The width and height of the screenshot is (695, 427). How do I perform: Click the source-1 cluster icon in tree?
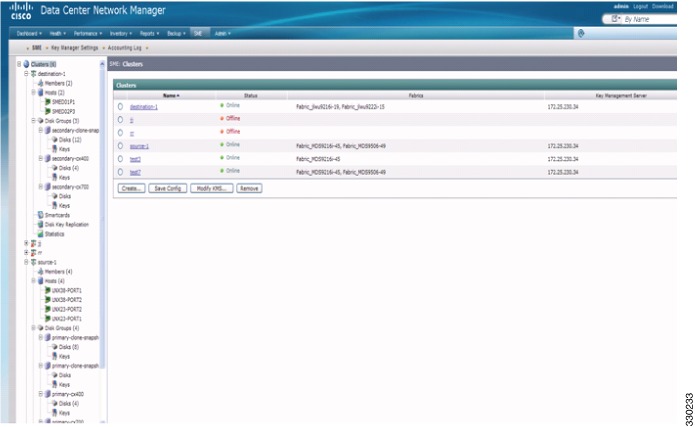pos(33,262)
